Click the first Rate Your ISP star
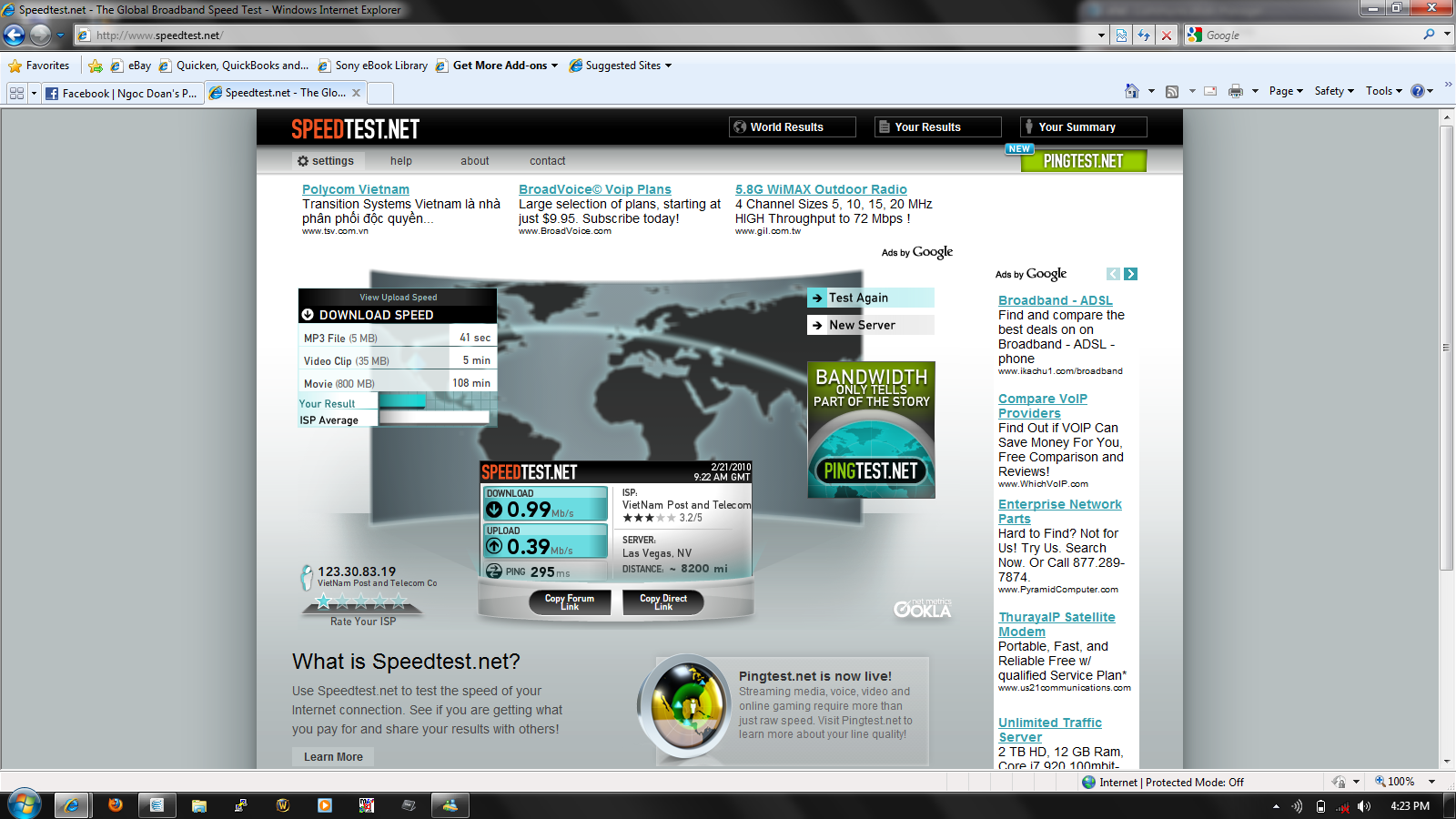Screen dimensions: 1456x819 coord(323,600)
